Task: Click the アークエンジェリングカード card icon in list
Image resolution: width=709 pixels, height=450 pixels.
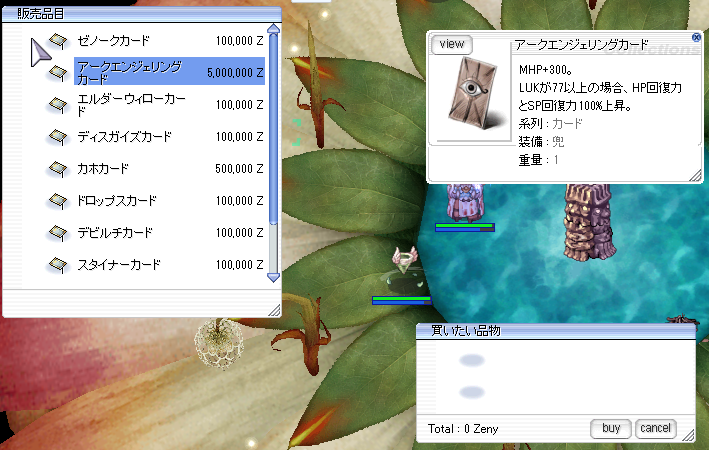Action: [59, 73]
